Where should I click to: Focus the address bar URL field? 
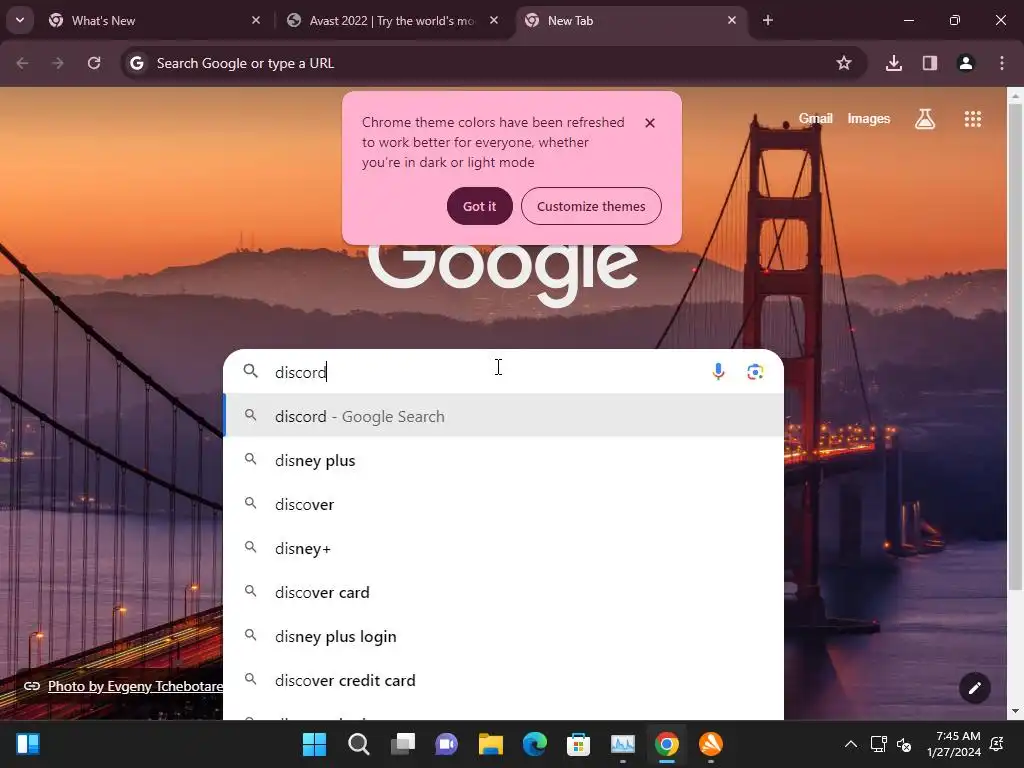483,63
